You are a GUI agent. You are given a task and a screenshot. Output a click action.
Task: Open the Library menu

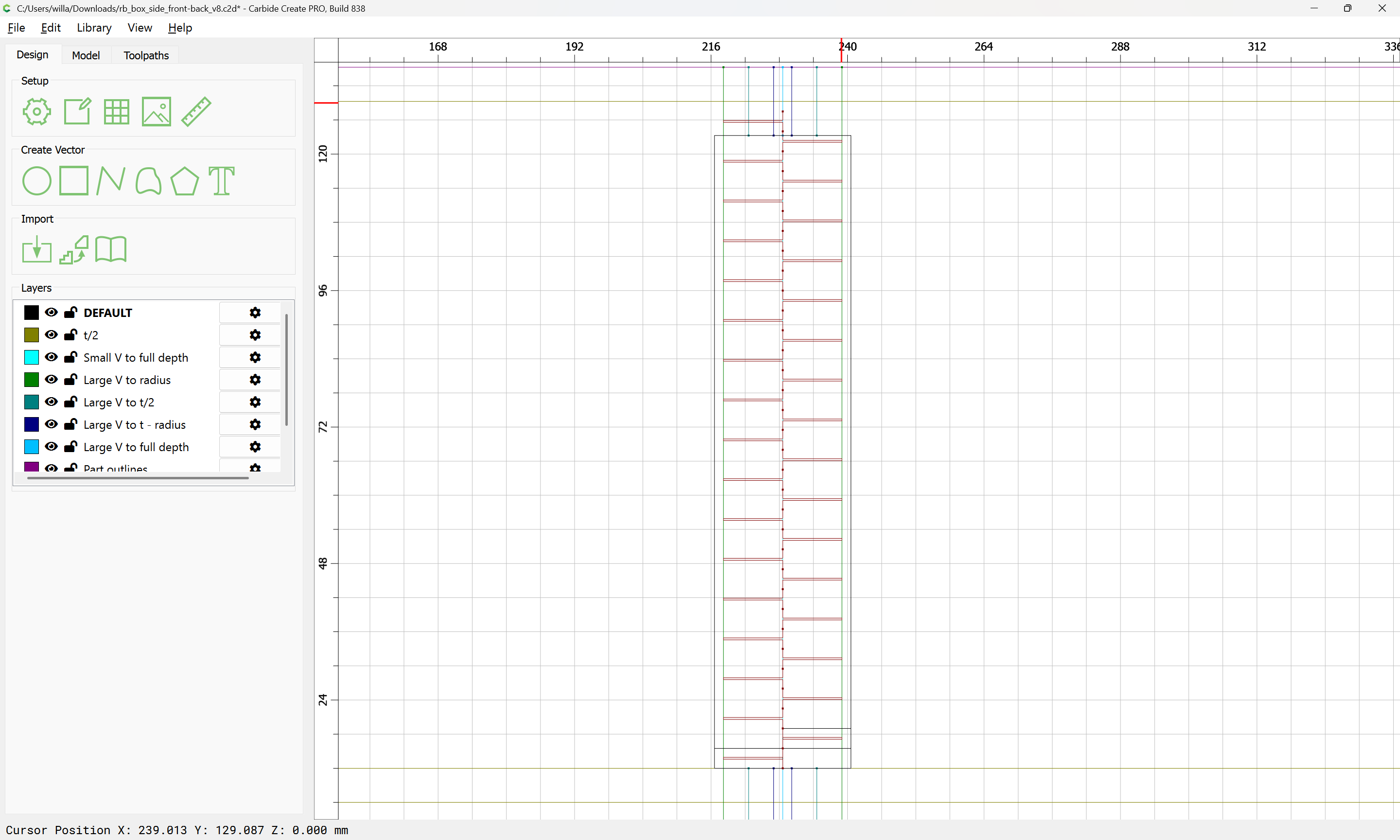pos(94,28)
